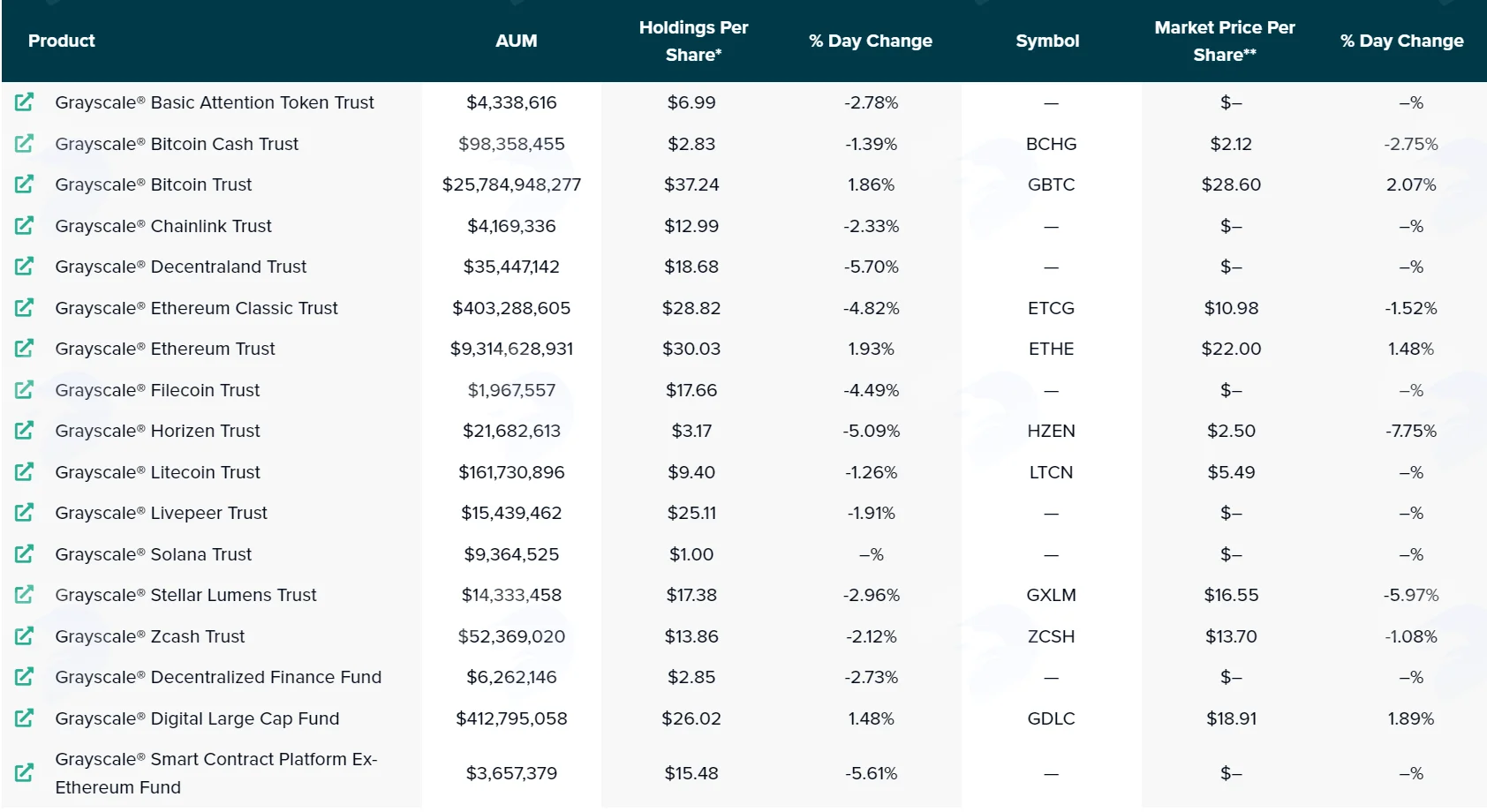Open Grayscale Decentralized Finance Fund link
This screenshot has width=1487, height=812.
pyautogui.click(x=218, y=677)
